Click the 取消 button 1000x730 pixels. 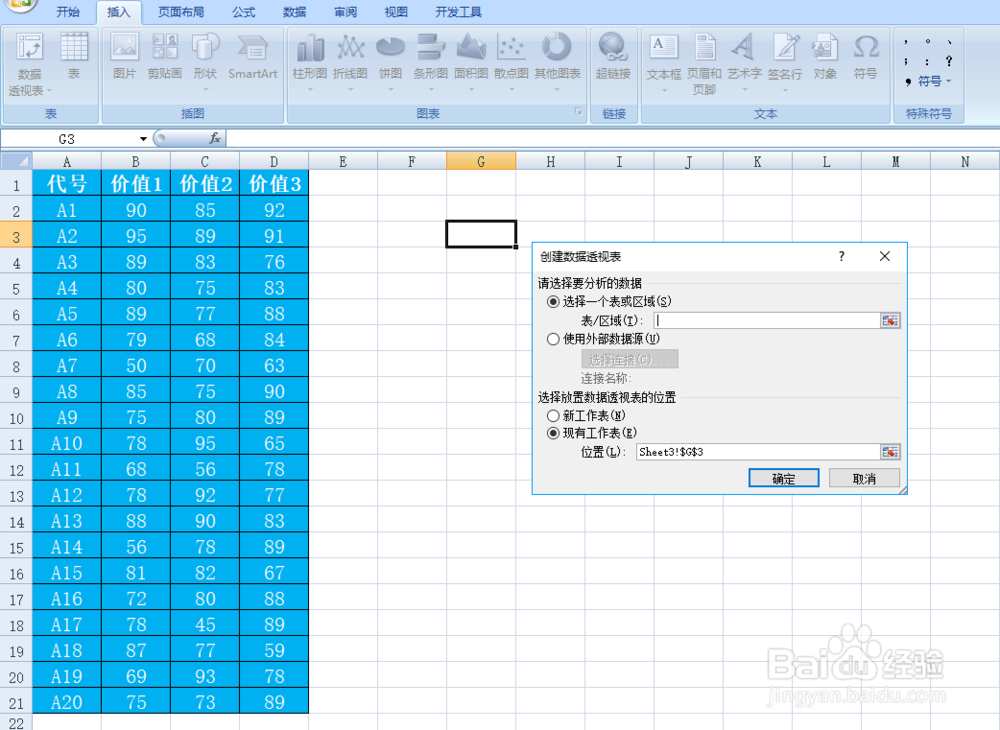click(x=864, y=478)
